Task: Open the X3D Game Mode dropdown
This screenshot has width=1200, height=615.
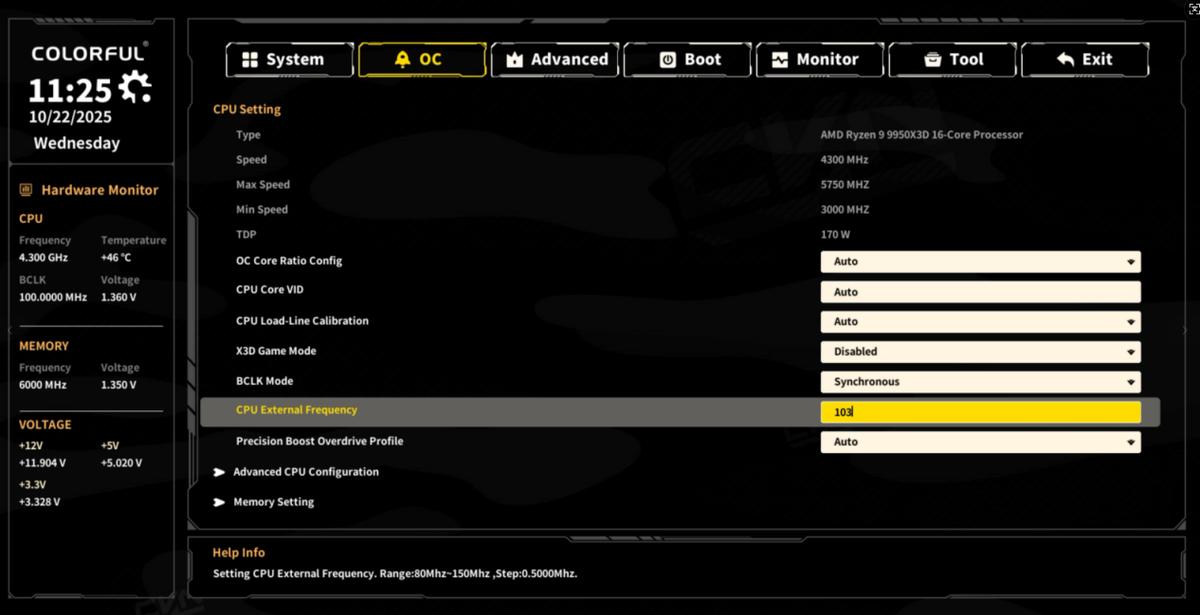Action: [x=980, y=352]
